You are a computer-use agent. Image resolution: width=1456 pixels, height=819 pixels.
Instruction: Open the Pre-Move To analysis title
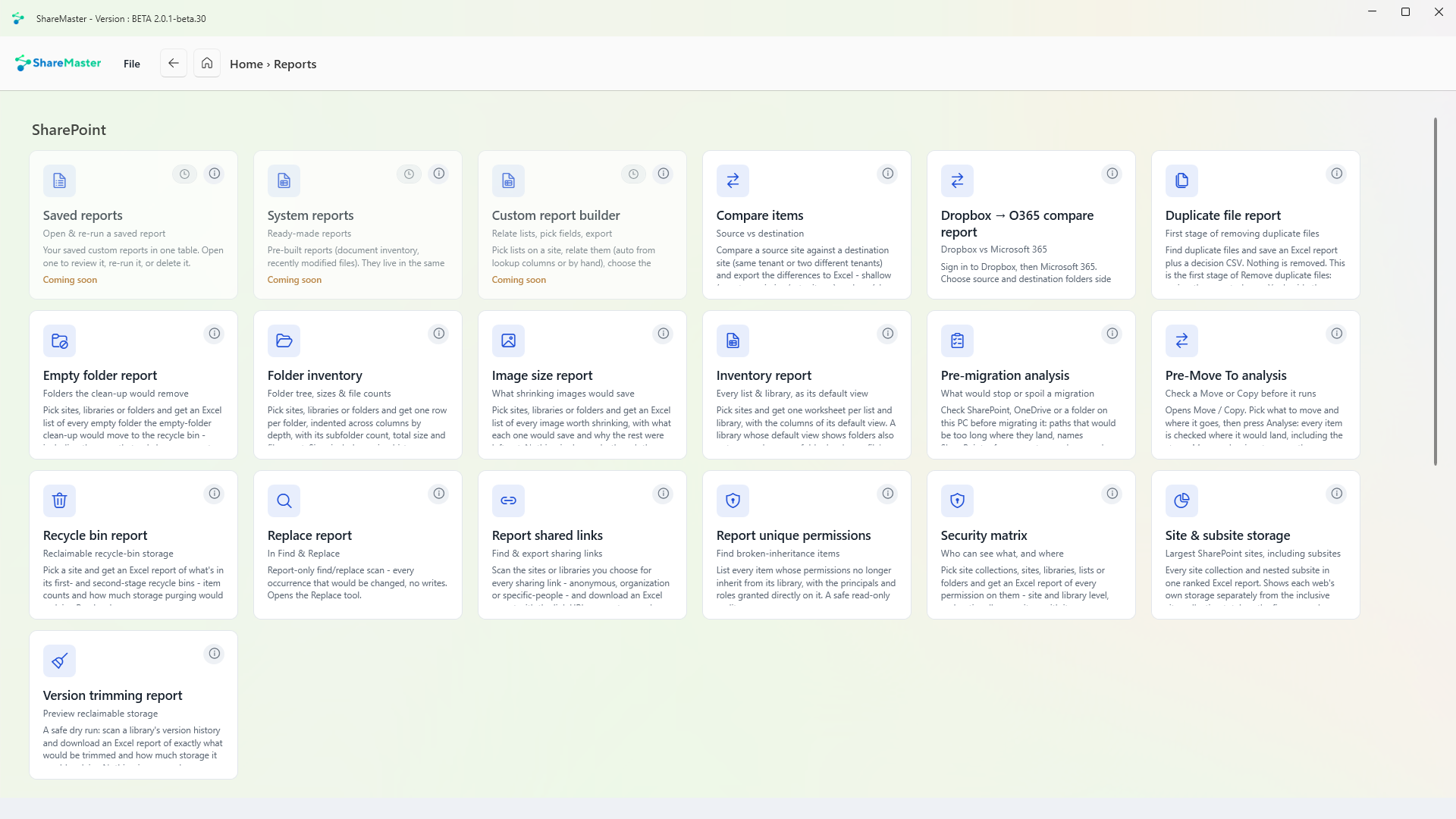[1225, 375]
